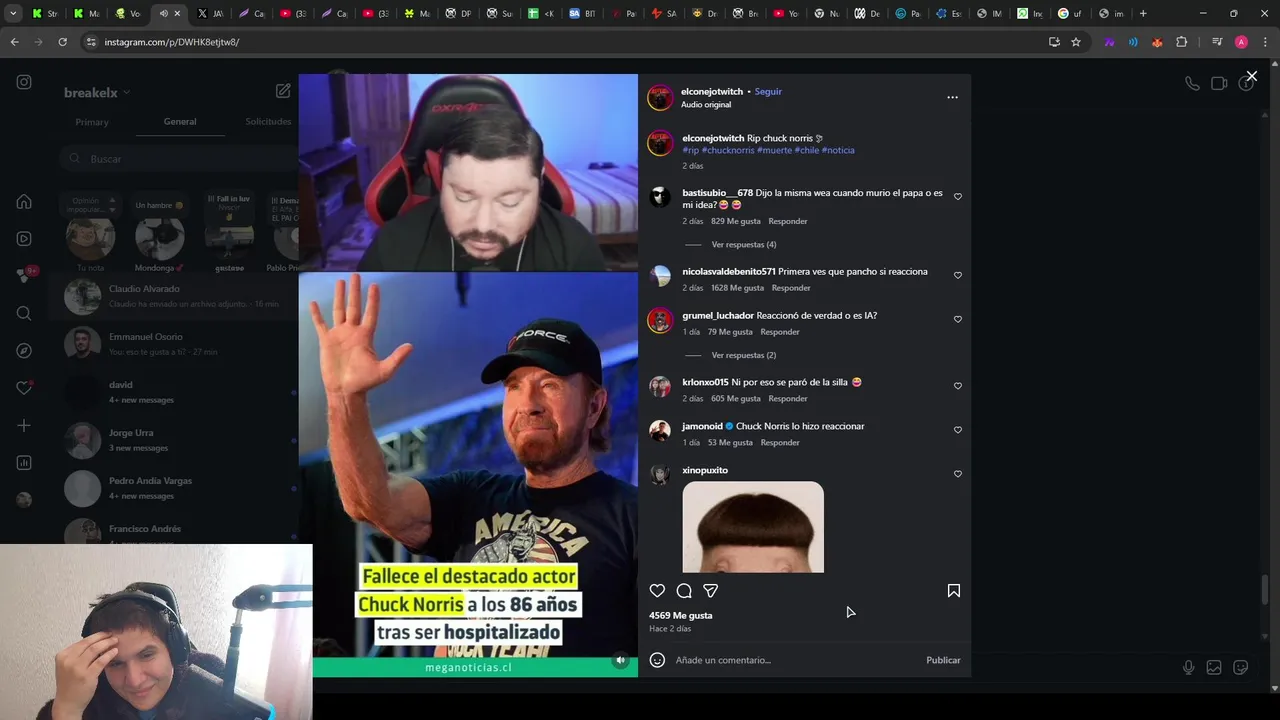
Task: Switch to the General inbox tab
Action: [x=180, y=122]
